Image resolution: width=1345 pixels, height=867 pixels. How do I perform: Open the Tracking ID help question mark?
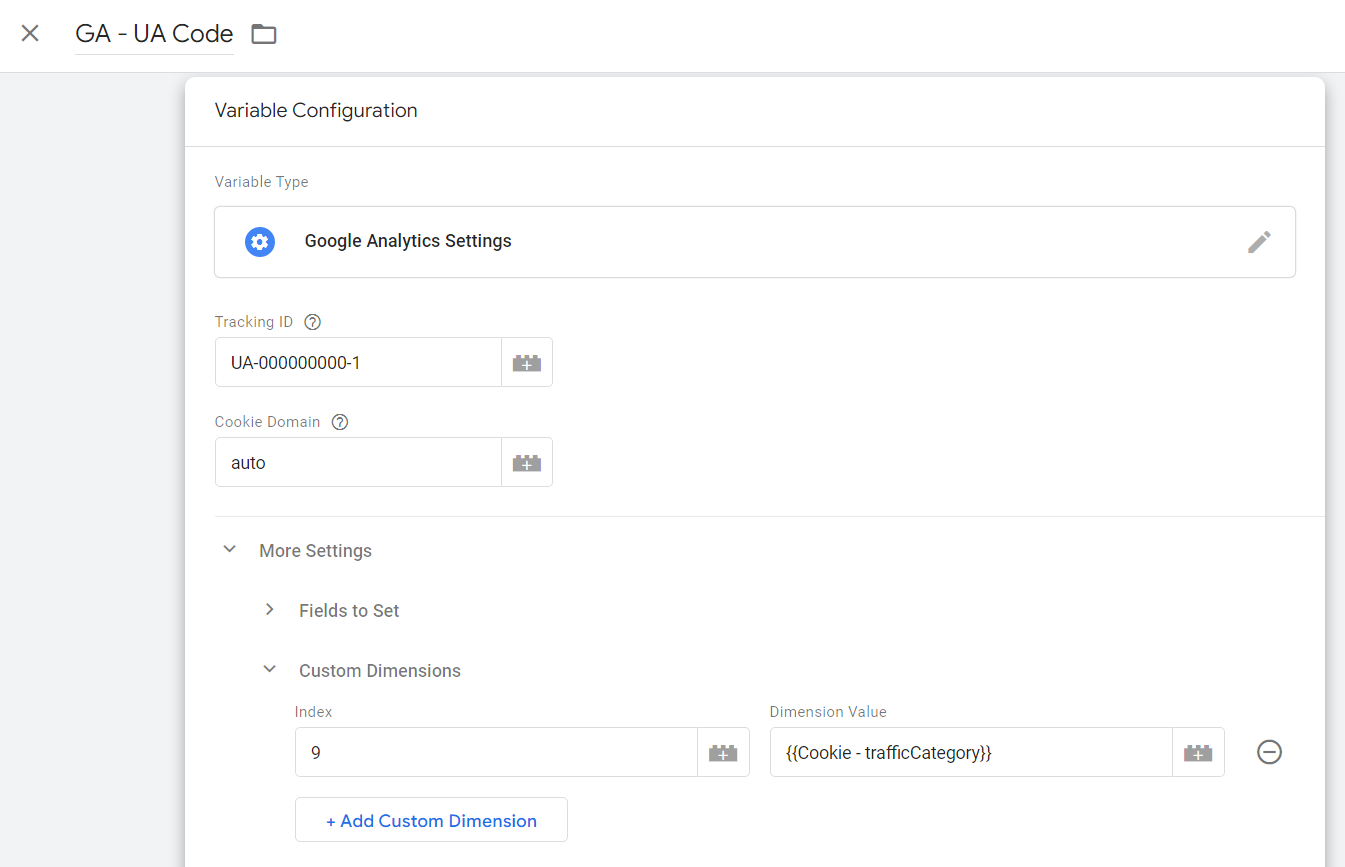point(312,322)
